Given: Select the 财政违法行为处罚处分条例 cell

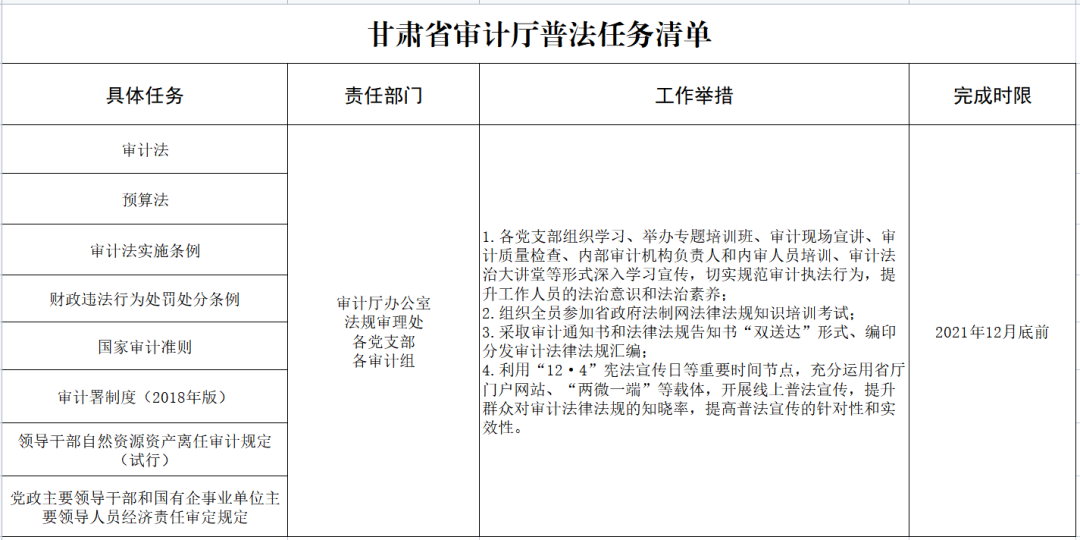Looking at the screenshot, I should pyautogui.click(x=145, y=298).
